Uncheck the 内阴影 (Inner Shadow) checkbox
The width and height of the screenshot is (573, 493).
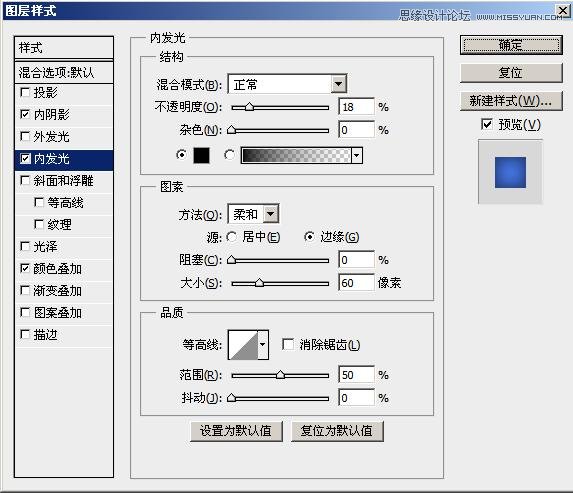pyautogui.click(x=25, y=114)
